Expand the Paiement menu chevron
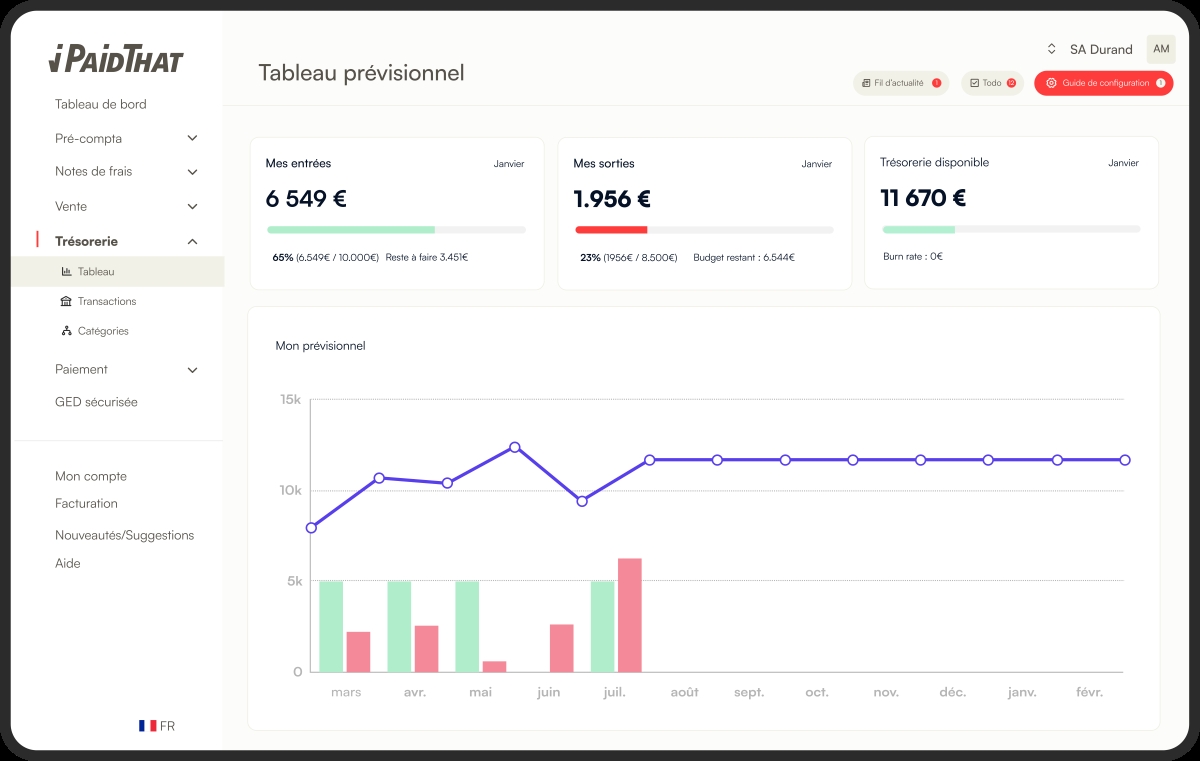The height and width of the screenshot is (761, 1200). point(193,370)
